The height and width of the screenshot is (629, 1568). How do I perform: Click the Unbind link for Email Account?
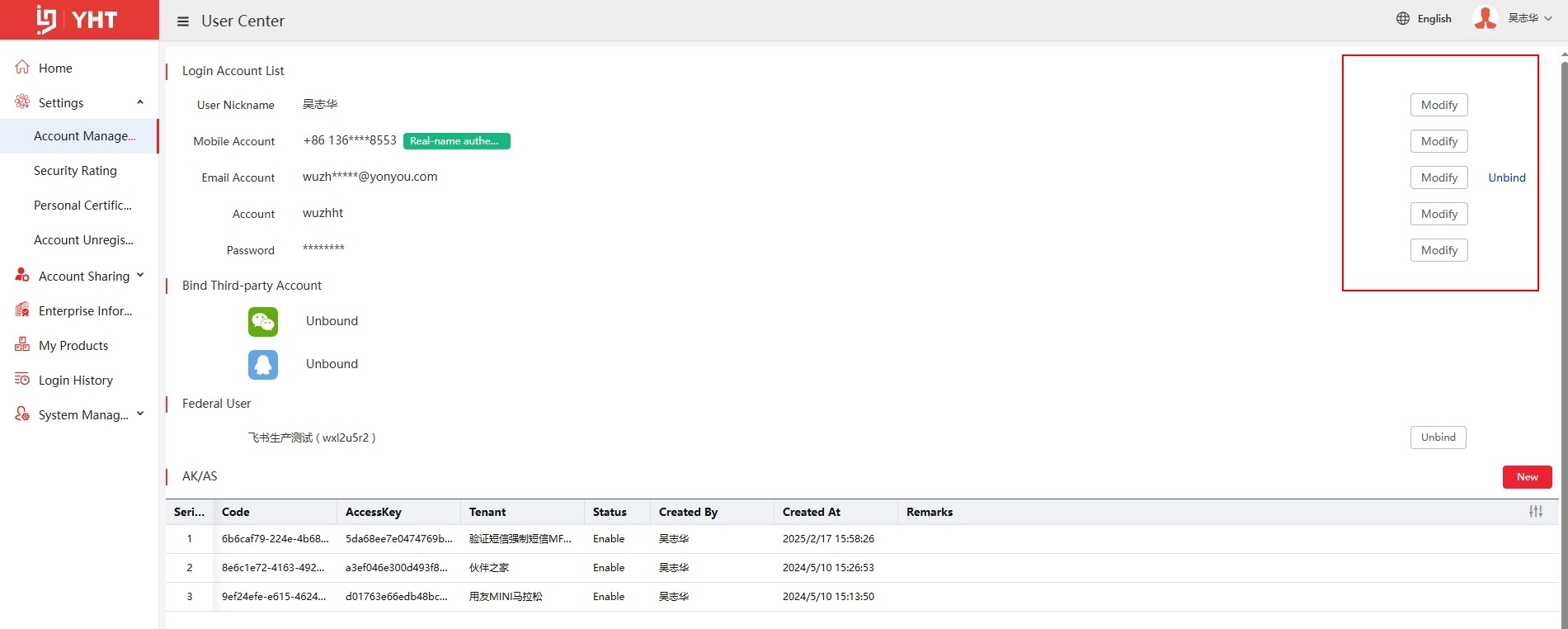pos(1506,177)
